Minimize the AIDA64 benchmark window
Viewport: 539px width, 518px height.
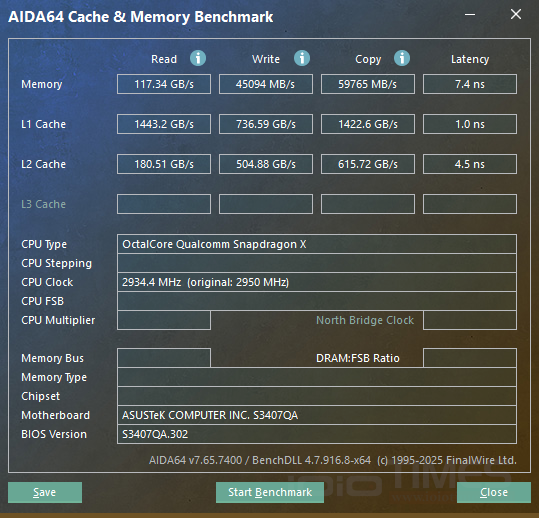470,14
